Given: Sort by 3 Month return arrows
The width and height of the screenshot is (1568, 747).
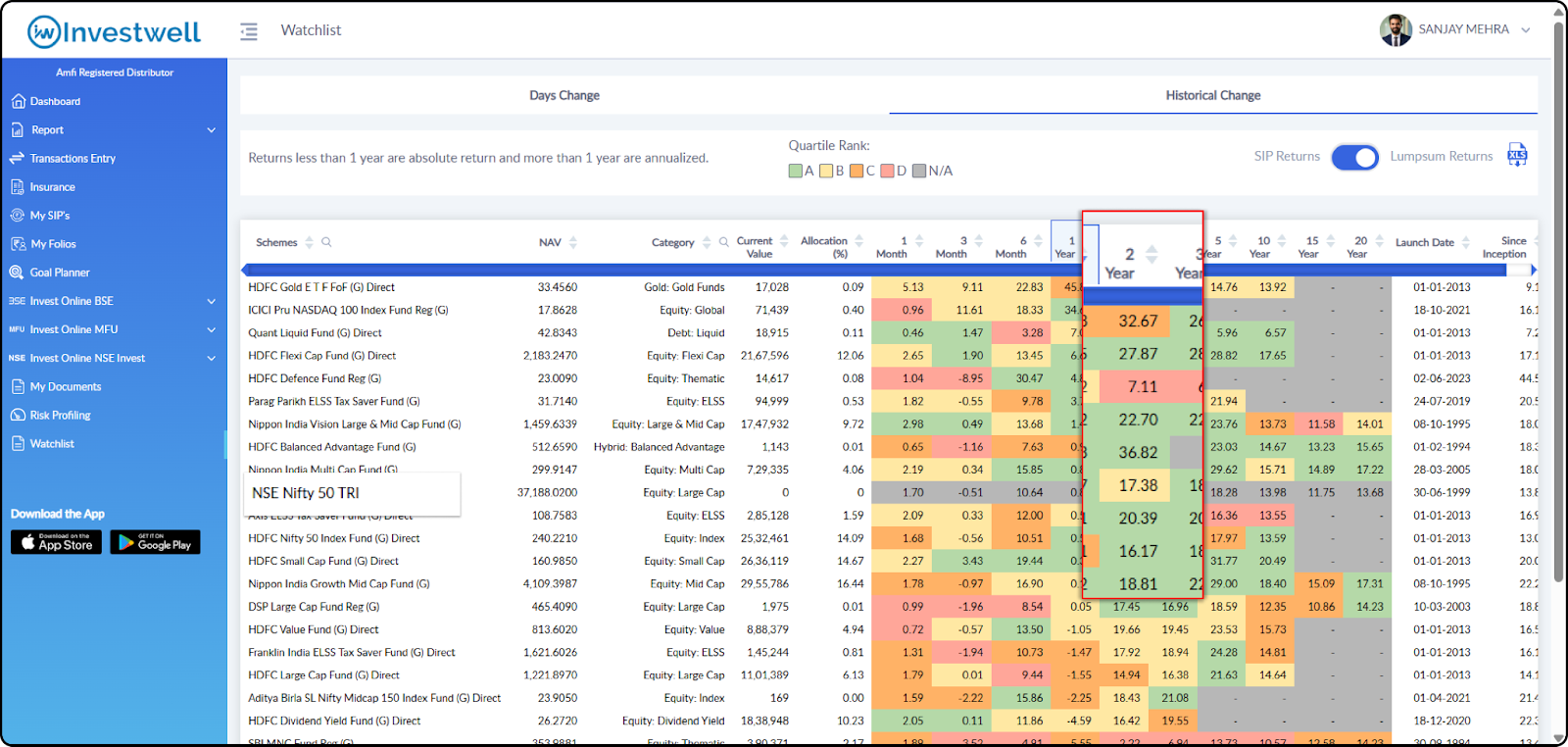Looking at the screenshot, I should click(978, 241).
